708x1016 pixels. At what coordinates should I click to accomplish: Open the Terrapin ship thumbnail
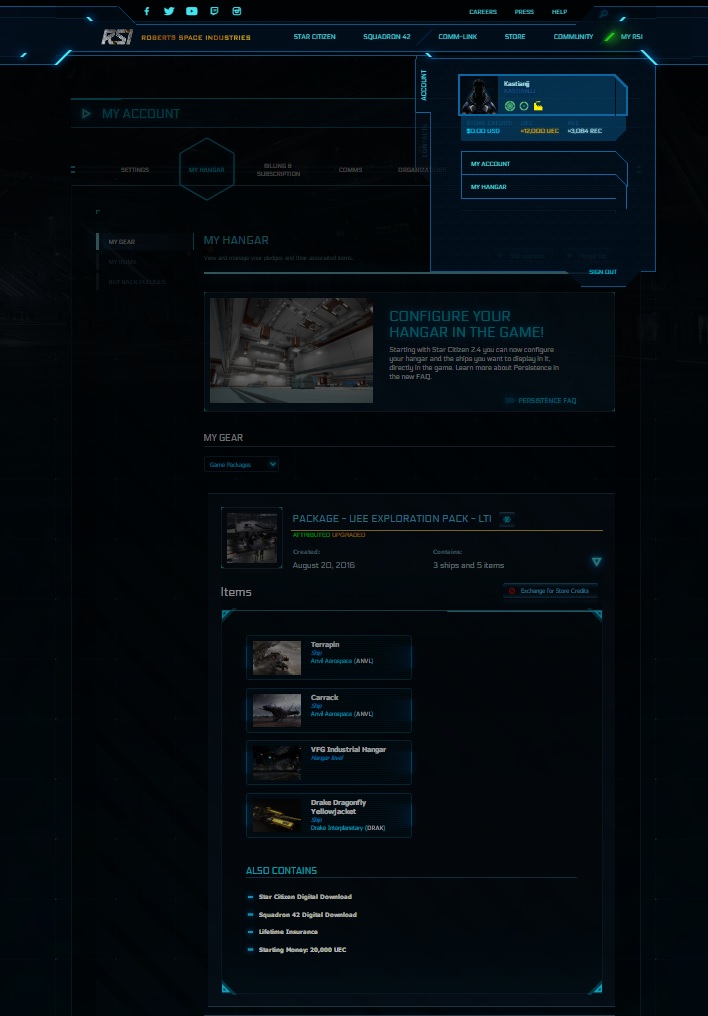click(x=277, y=658)
